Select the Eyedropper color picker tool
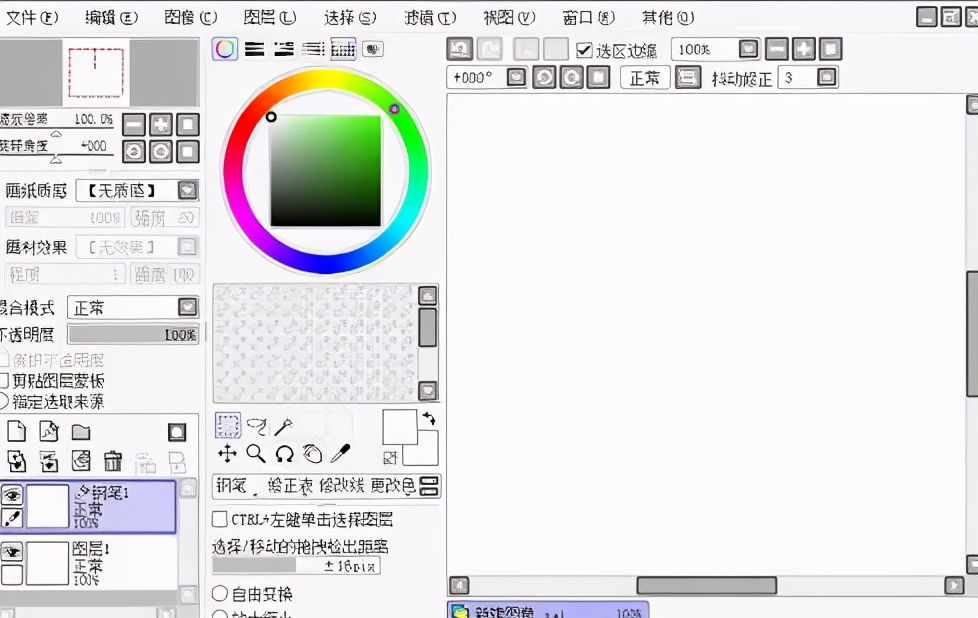978x618 pixels. coord(340,456)
